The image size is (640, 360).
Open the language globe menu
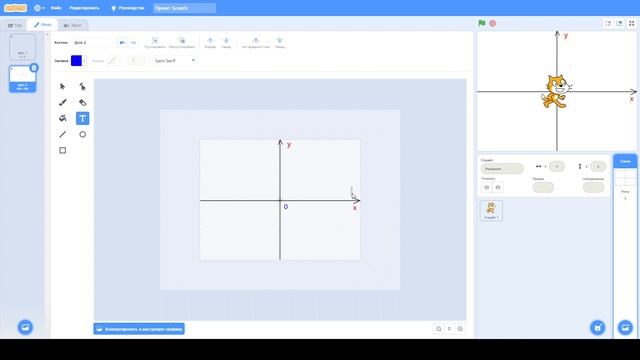coord(39,8)
